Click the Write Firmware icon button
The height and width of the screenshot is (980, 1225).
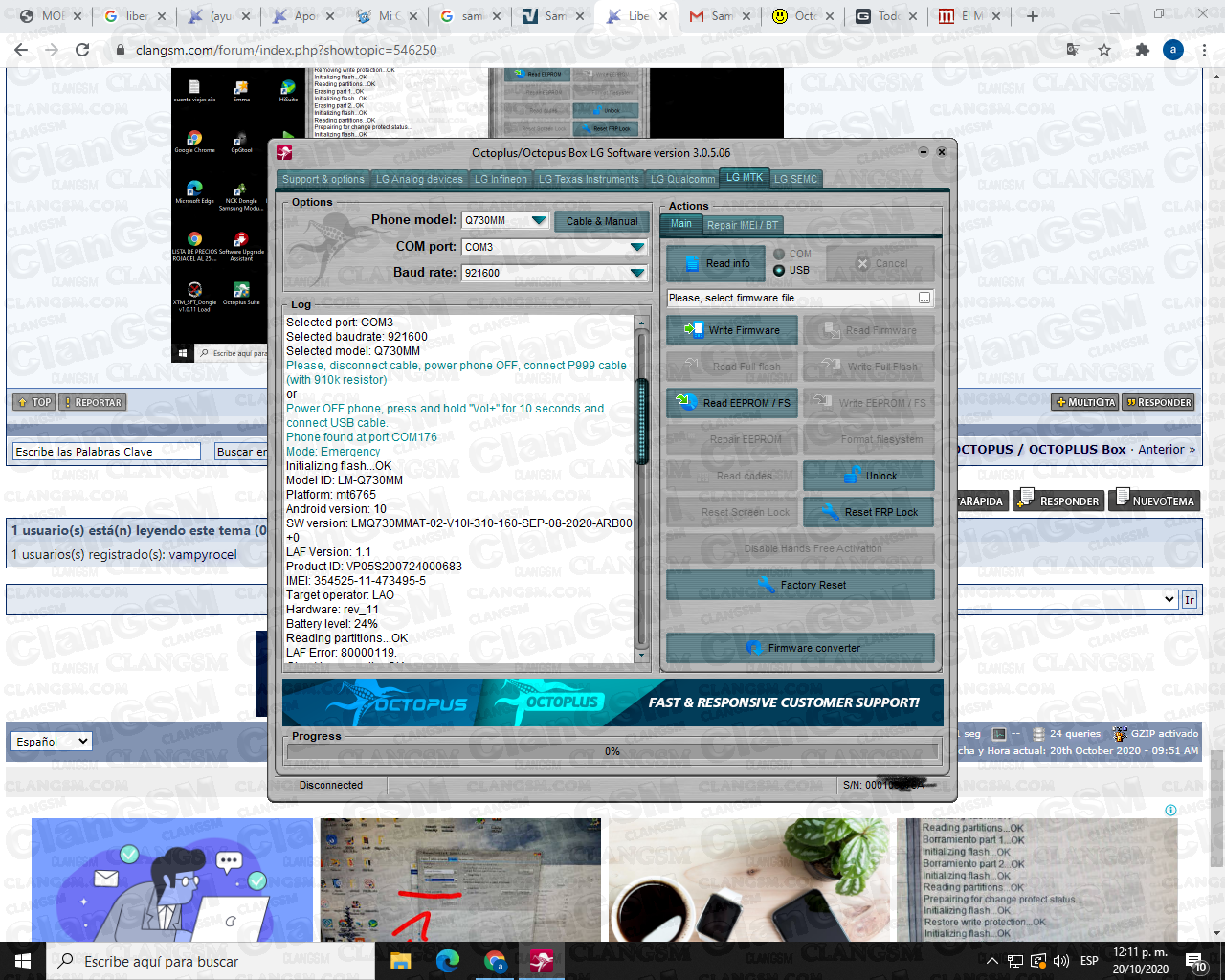[x=732, y=330]
